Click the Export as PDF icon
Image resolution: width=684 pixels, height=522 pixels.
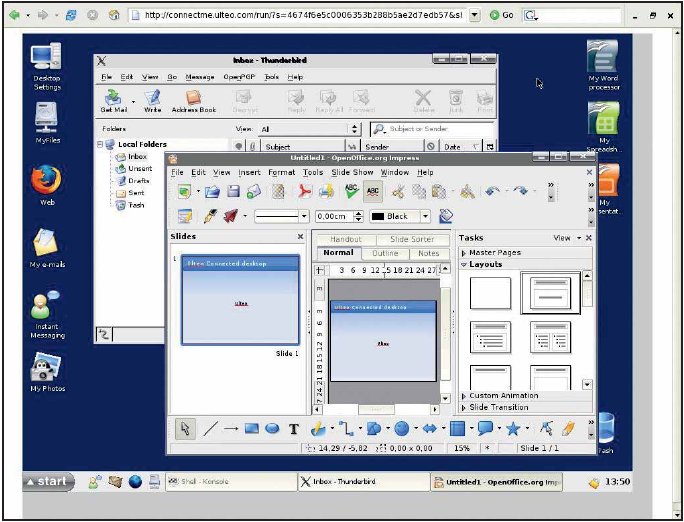point(304,192)
